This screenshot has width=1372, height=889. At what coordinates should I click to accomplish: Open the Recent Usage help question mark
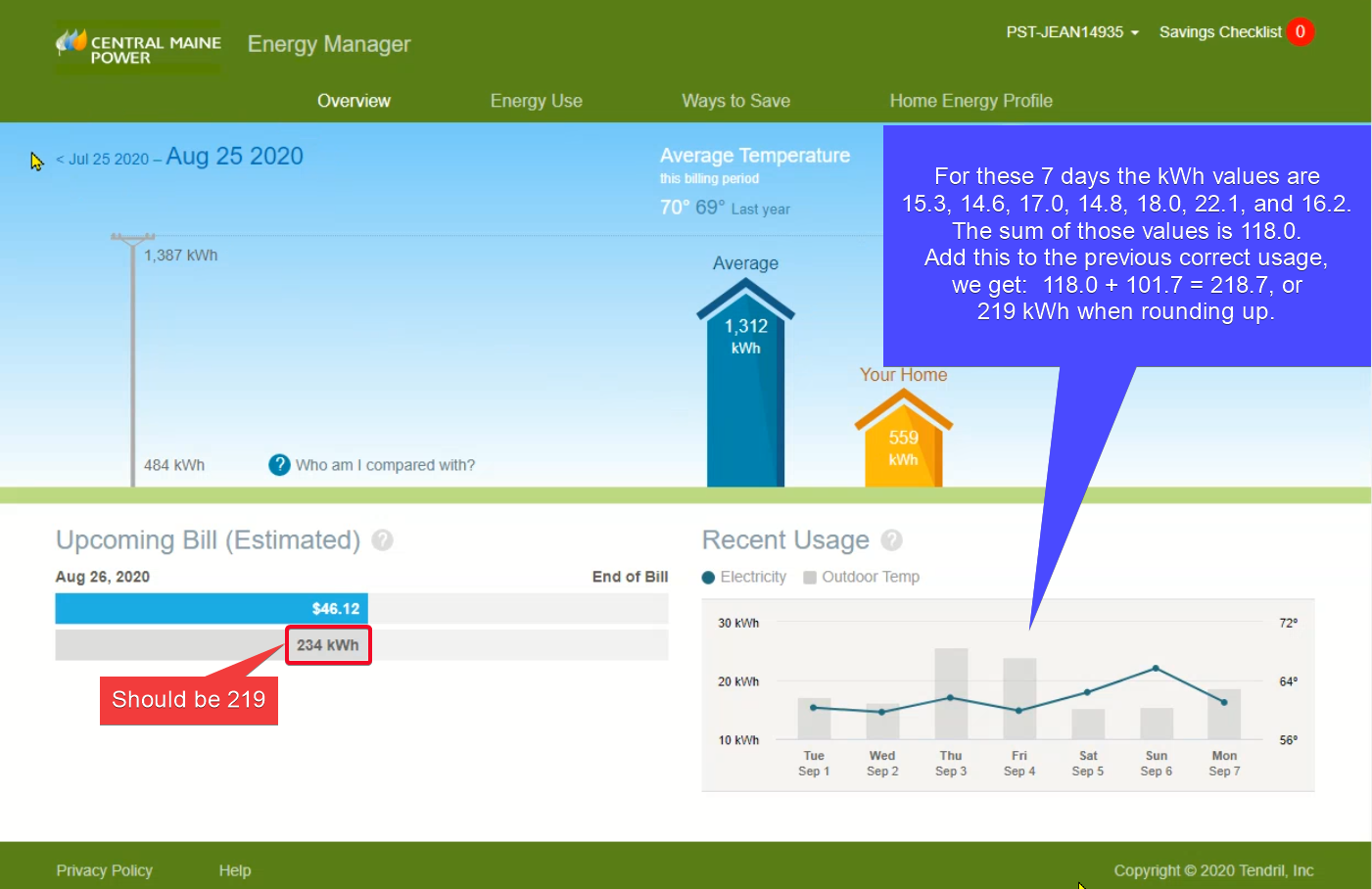click(x=891, y=540)
